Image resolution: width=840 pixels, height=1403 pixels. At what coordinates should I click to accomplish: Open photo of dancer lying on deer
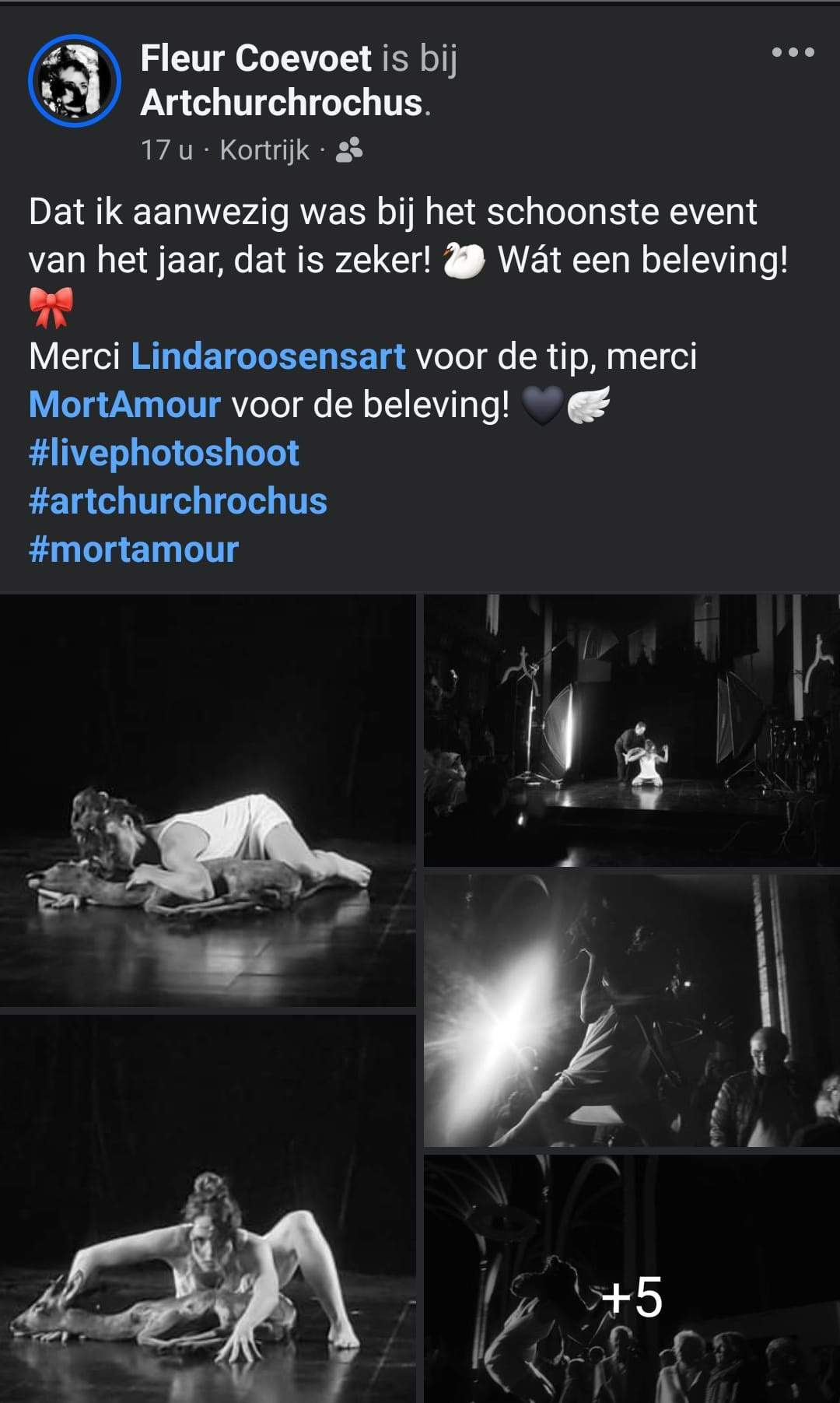tap(208, 800)
